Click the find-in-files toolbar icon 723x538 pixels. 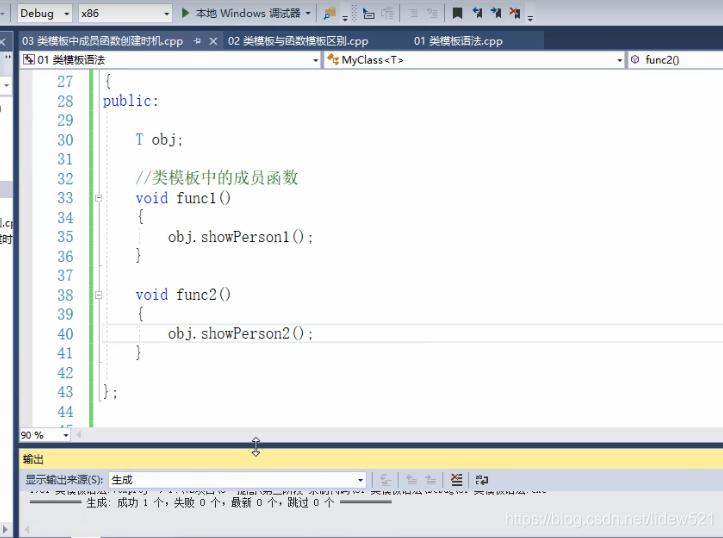click(x=330, y=13)
